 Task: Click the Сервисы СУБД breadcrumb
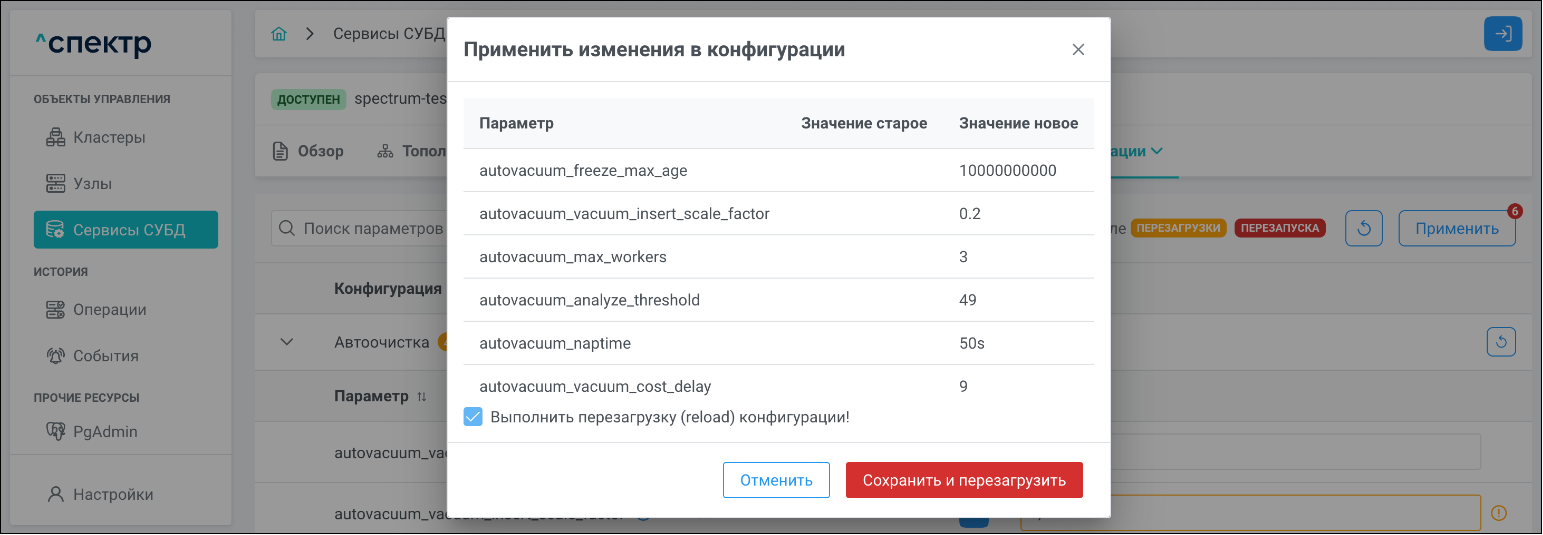(x=390, y=34)
